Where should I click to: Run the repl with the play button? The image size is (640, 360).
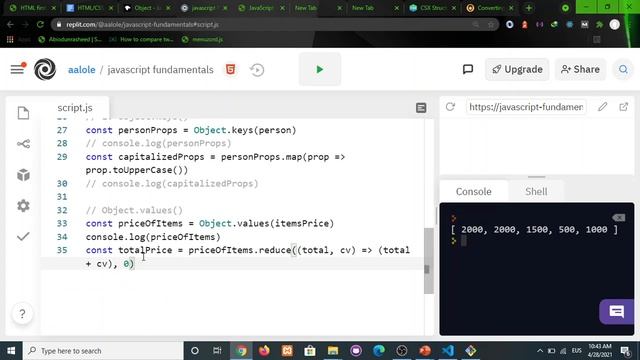pos(320,69)
